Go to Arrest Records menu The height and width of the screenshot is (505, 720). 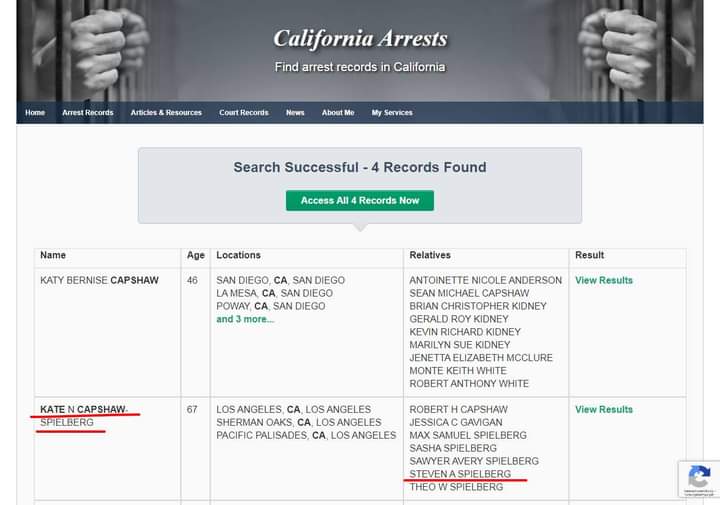pyautogui.click(x=88, y=113)
